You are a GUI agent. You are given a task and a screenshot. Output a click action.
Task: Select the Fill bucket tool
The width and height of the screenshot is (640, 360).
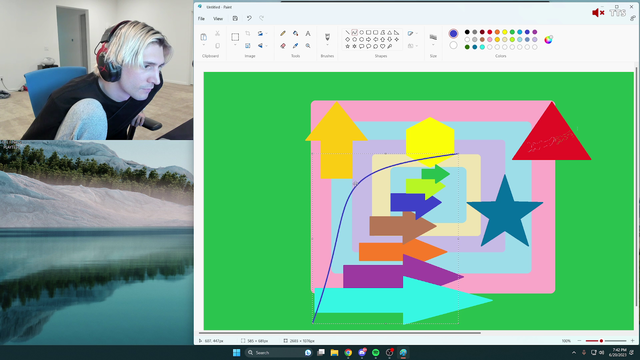296,33
